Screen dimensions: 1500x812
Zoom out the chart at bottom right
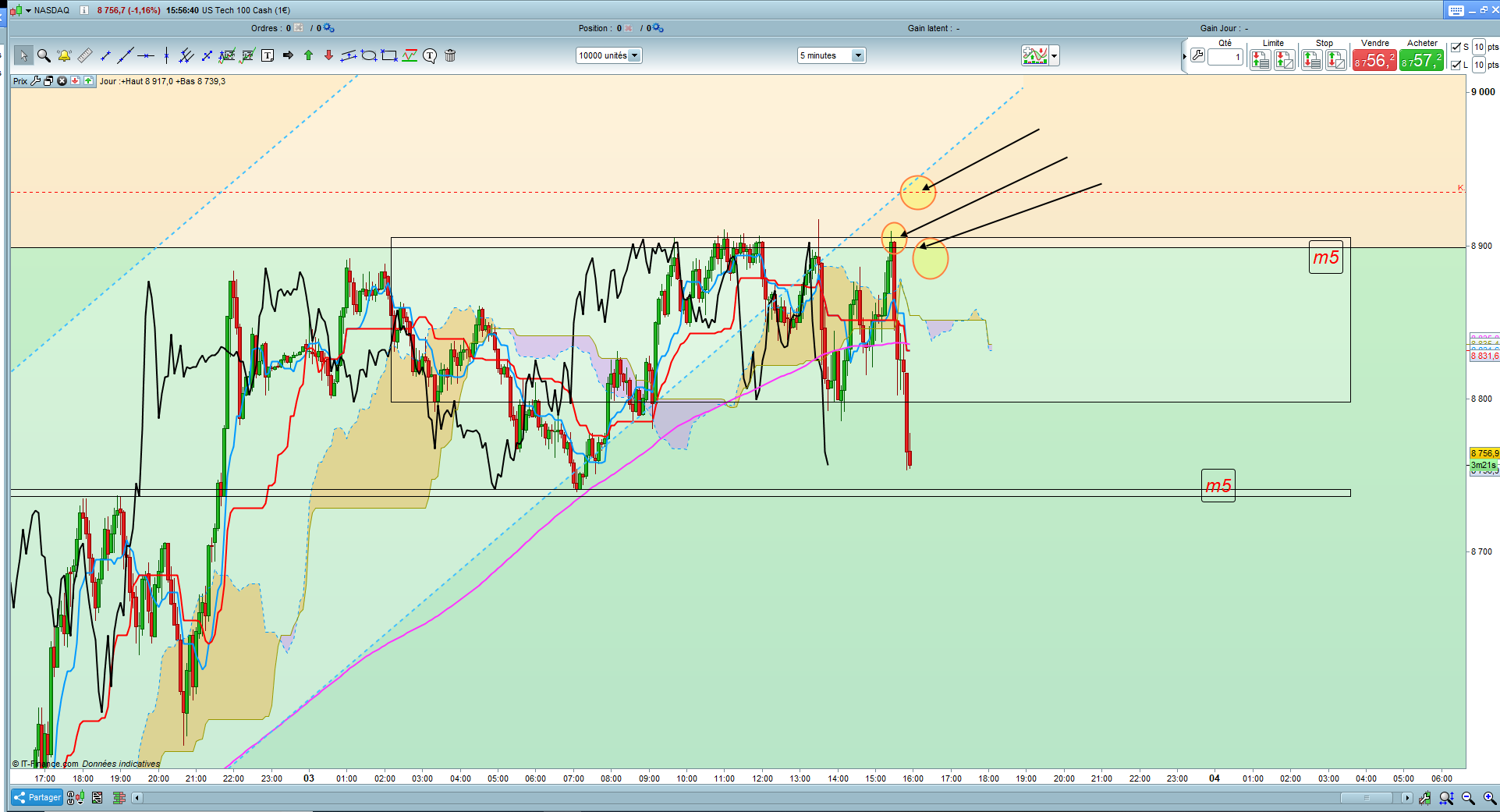coord(1468,798)
